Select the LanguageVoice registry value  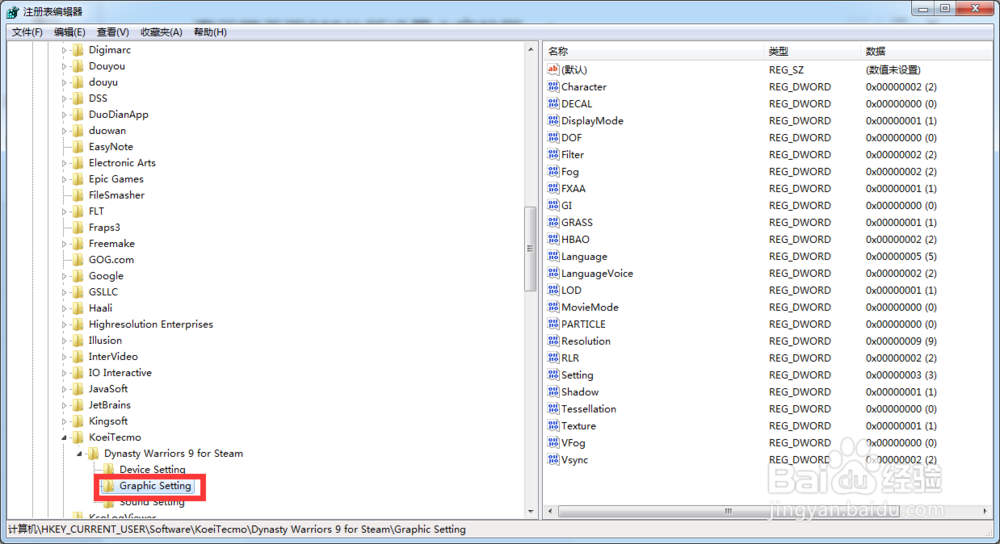597,273
